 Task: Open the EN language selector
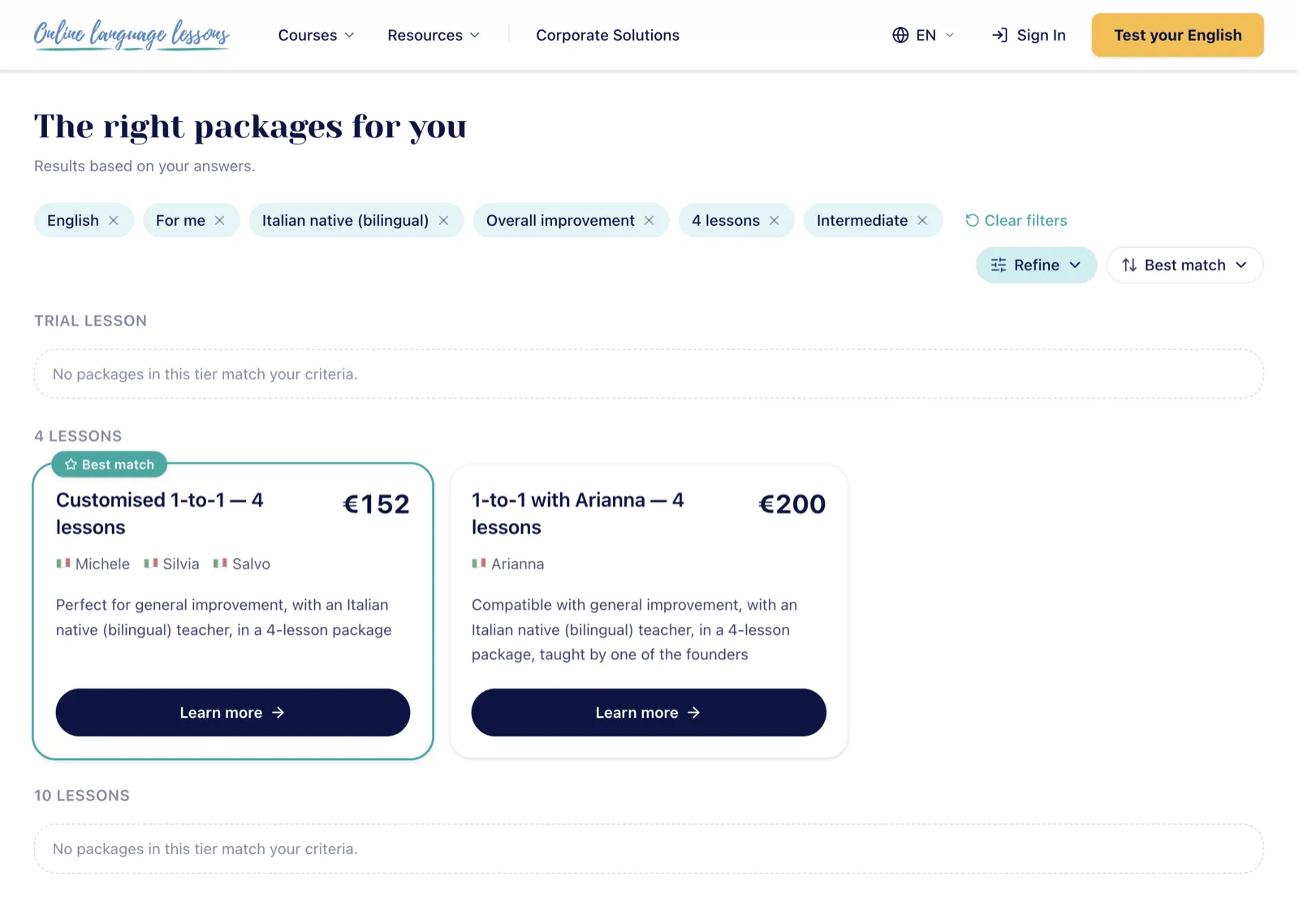point(924,35)
